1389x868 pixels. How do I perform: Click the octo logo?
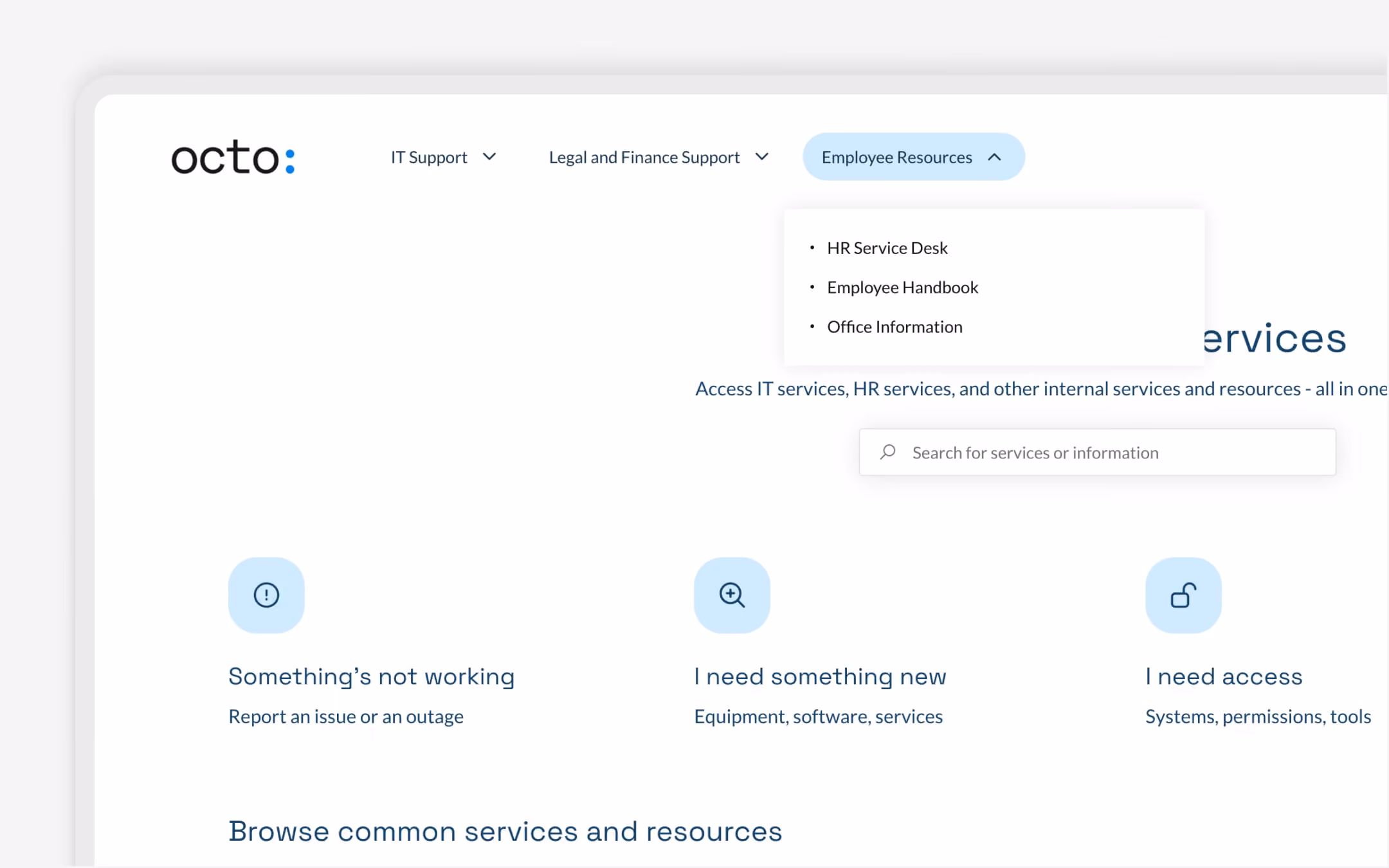click(233, 158)
